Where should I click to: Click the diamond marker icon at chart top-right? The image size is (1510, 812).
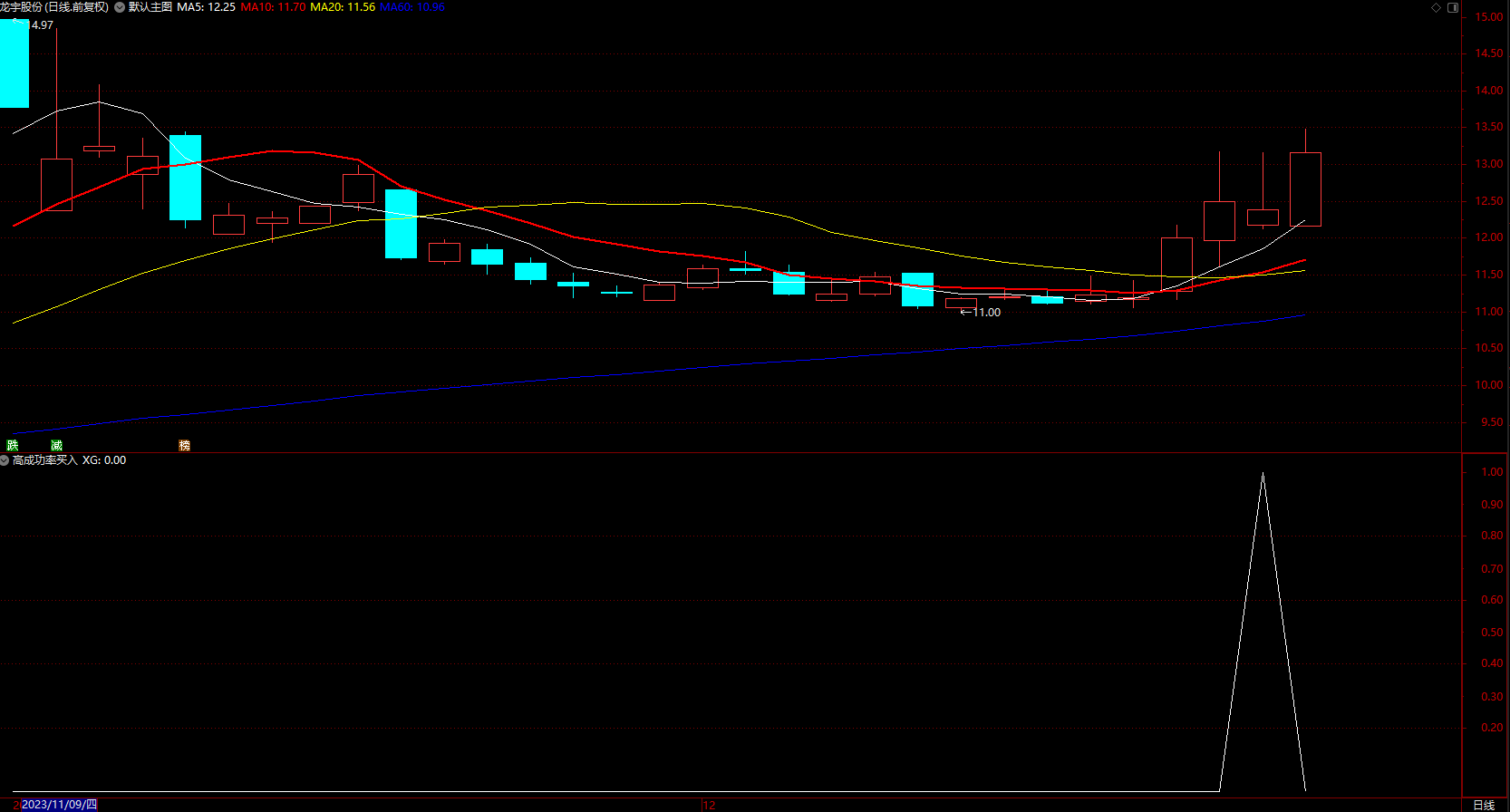tap(1436, 7)
